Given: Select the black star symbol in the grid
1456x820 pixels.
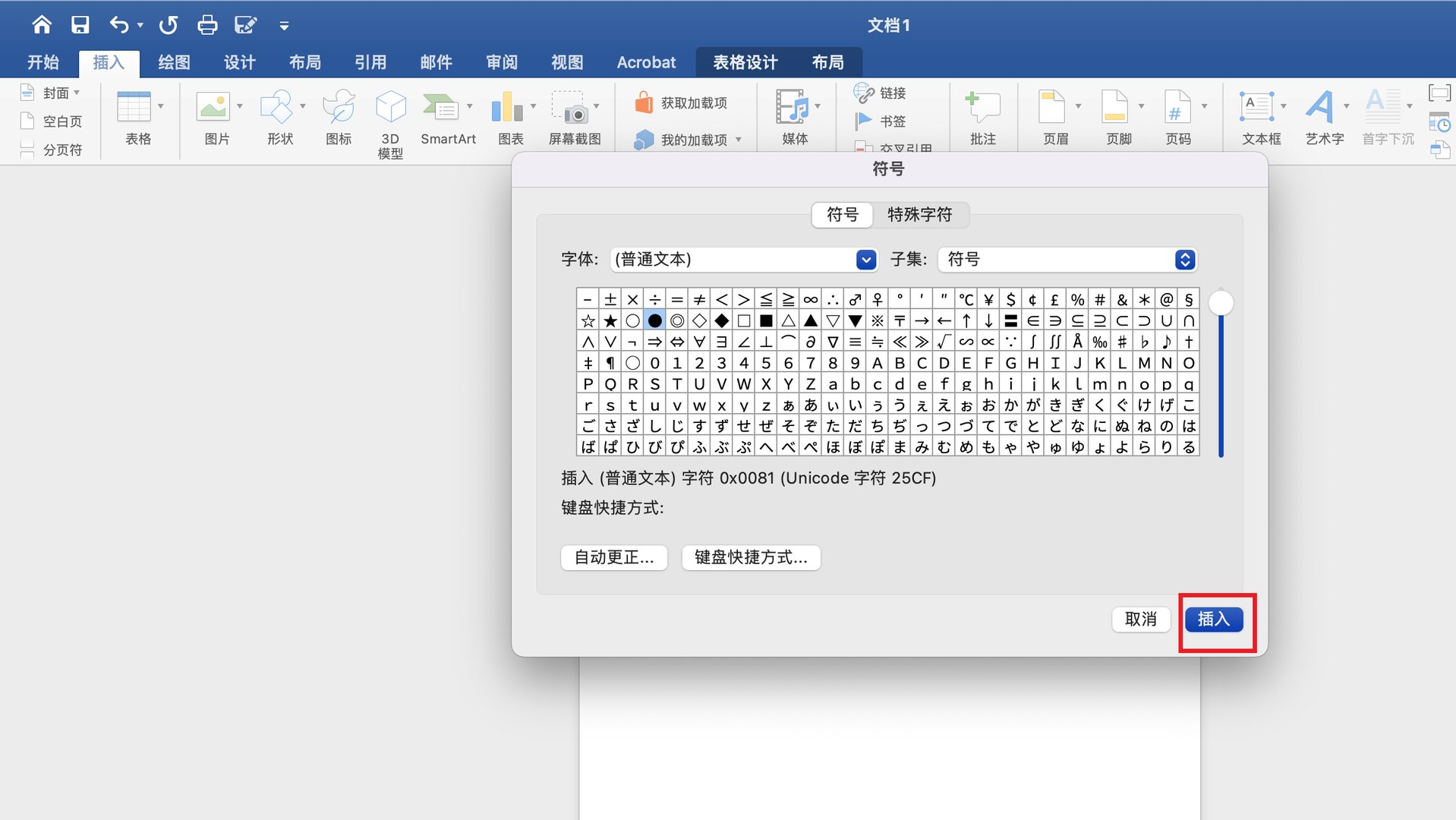Looking at the screenshot, I should click(x=610, y=320).
